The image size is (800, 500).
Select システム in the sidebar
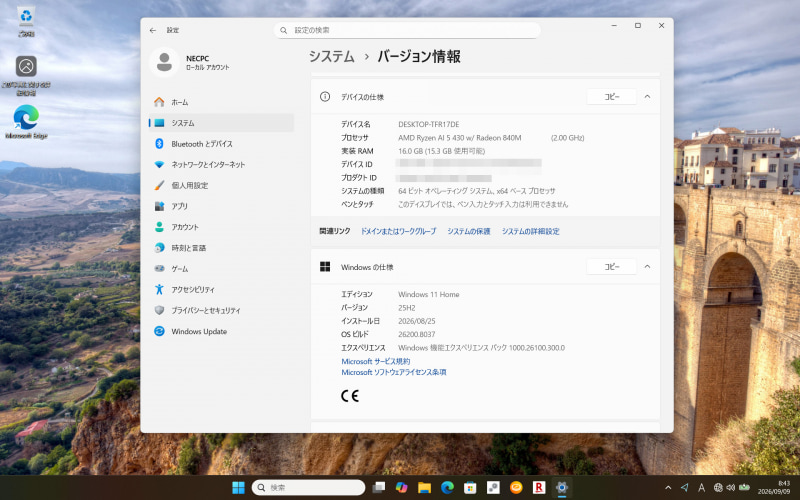click(x=221, y=123)
